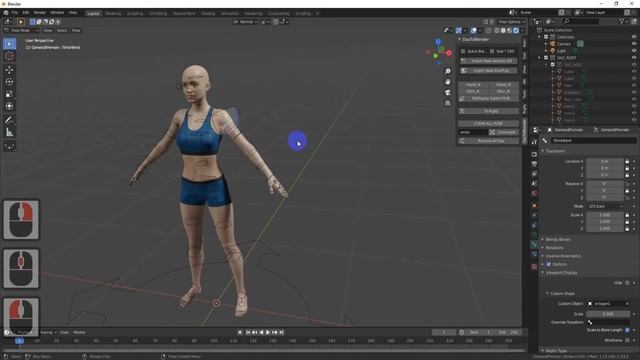The height and width of the screenshot is (360, 640).
Task: Switch to the Modeling workspace tab
Action: [x=113, y=13]
